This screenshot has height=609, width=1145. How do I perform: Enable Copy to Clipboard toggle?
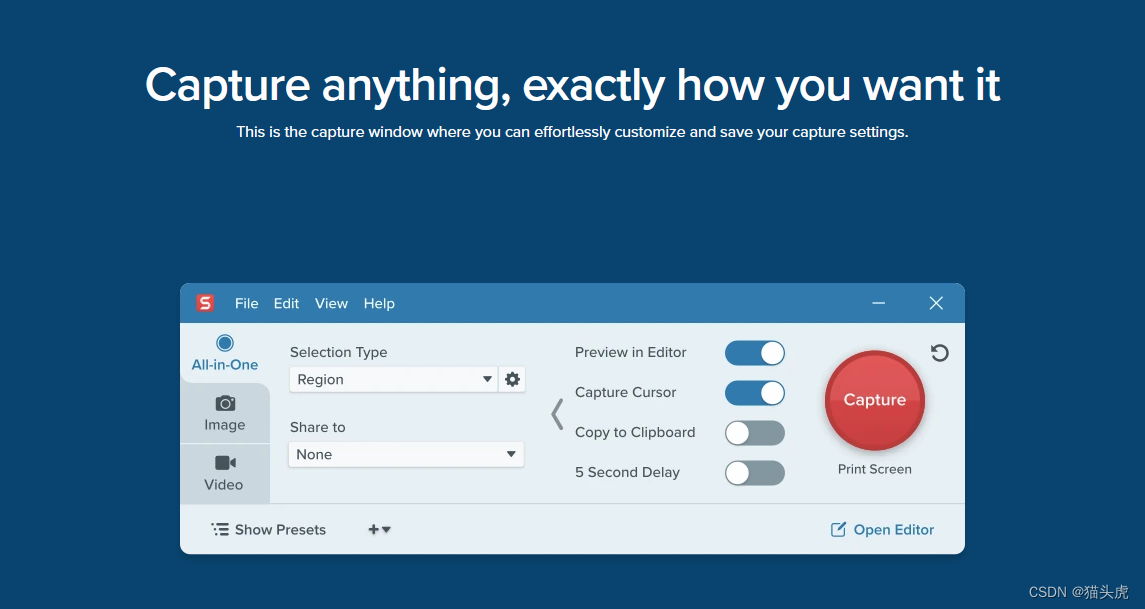[x=754, y=433]
